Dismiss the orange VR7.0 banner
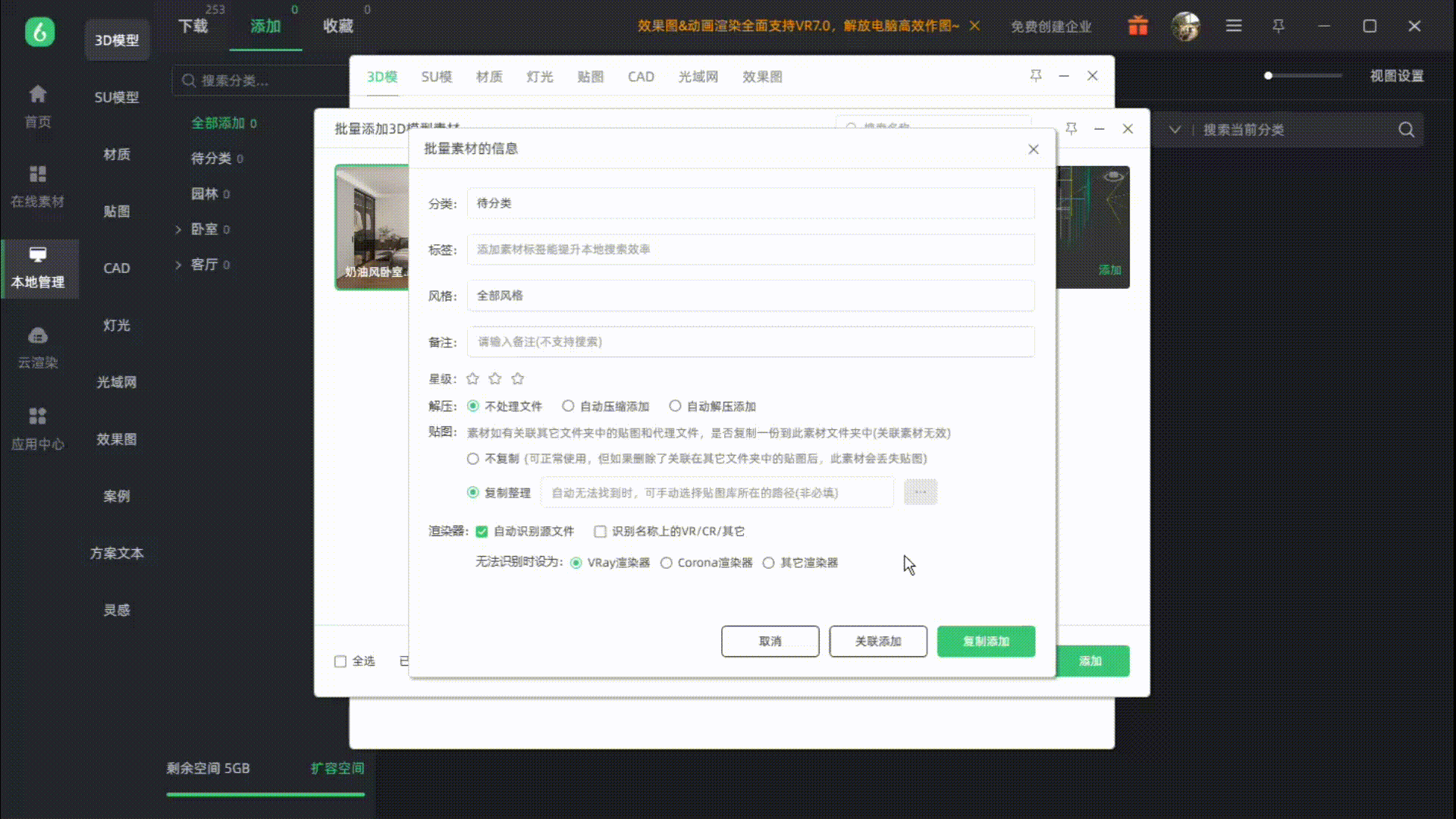 pos(974,26)
